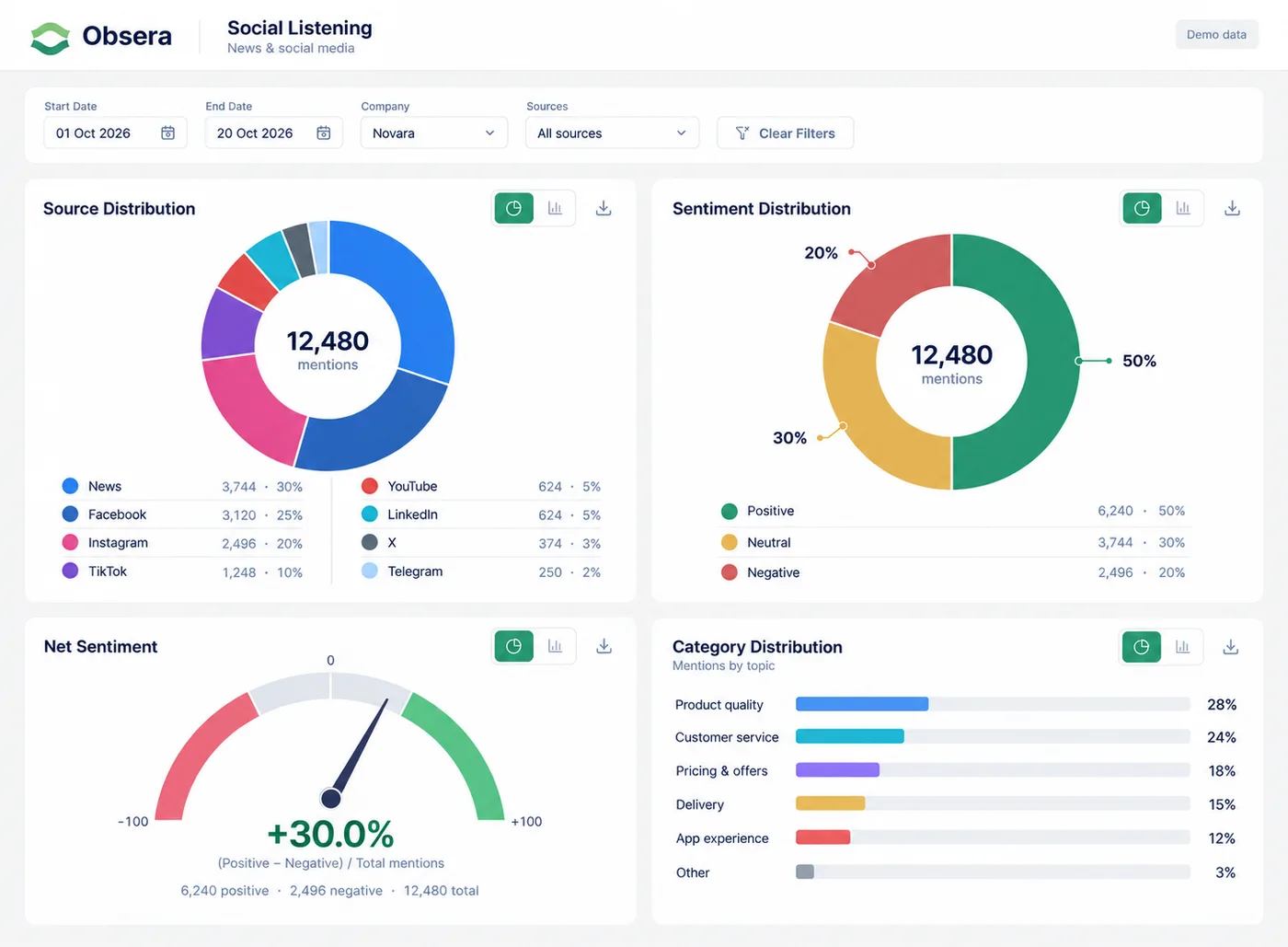Click the Start Date field 01 Oct 2026
The image size is (1288, 947).
tap(115, 133)
